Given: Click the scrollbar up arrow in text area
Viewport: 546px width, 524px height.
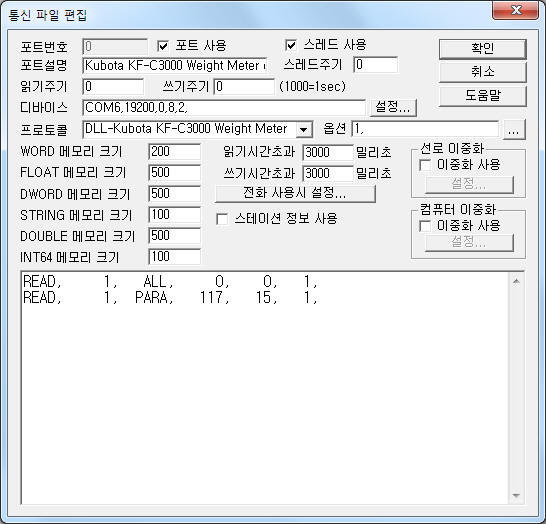Looking at the screenshot, I should pyautogui.click(x=516, y=281).
